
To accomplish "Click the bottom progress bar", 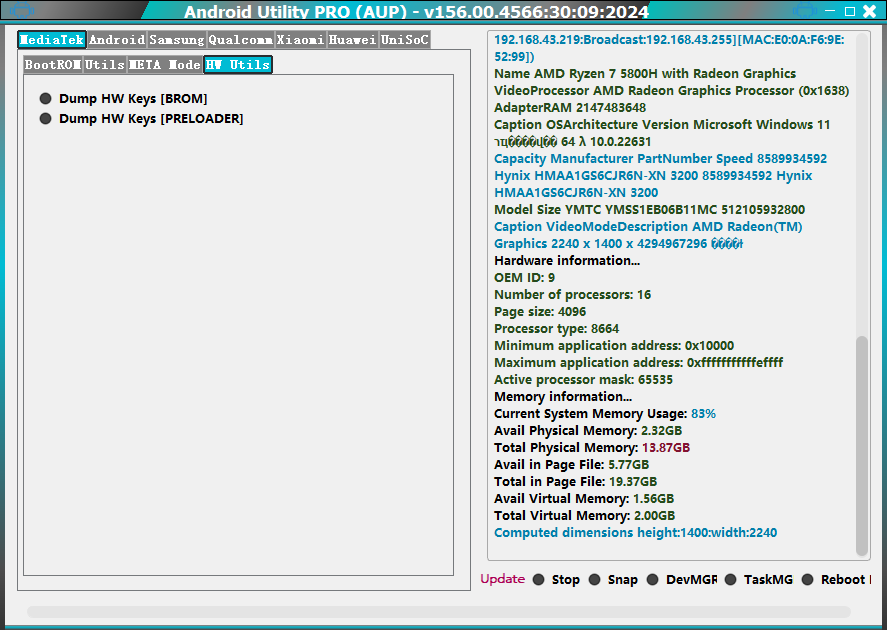I will tap(439, 612).
